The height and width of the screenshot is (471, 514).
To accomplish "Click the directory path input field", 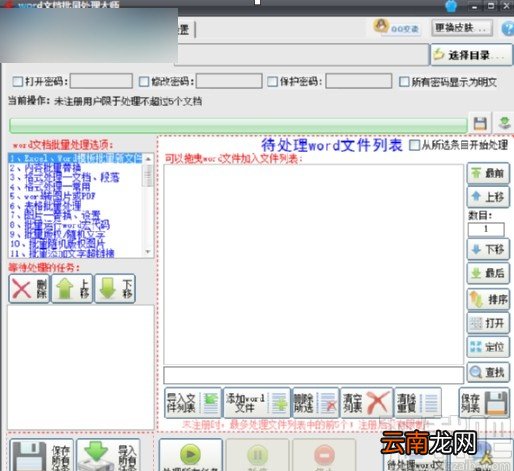I will (302, 54).
